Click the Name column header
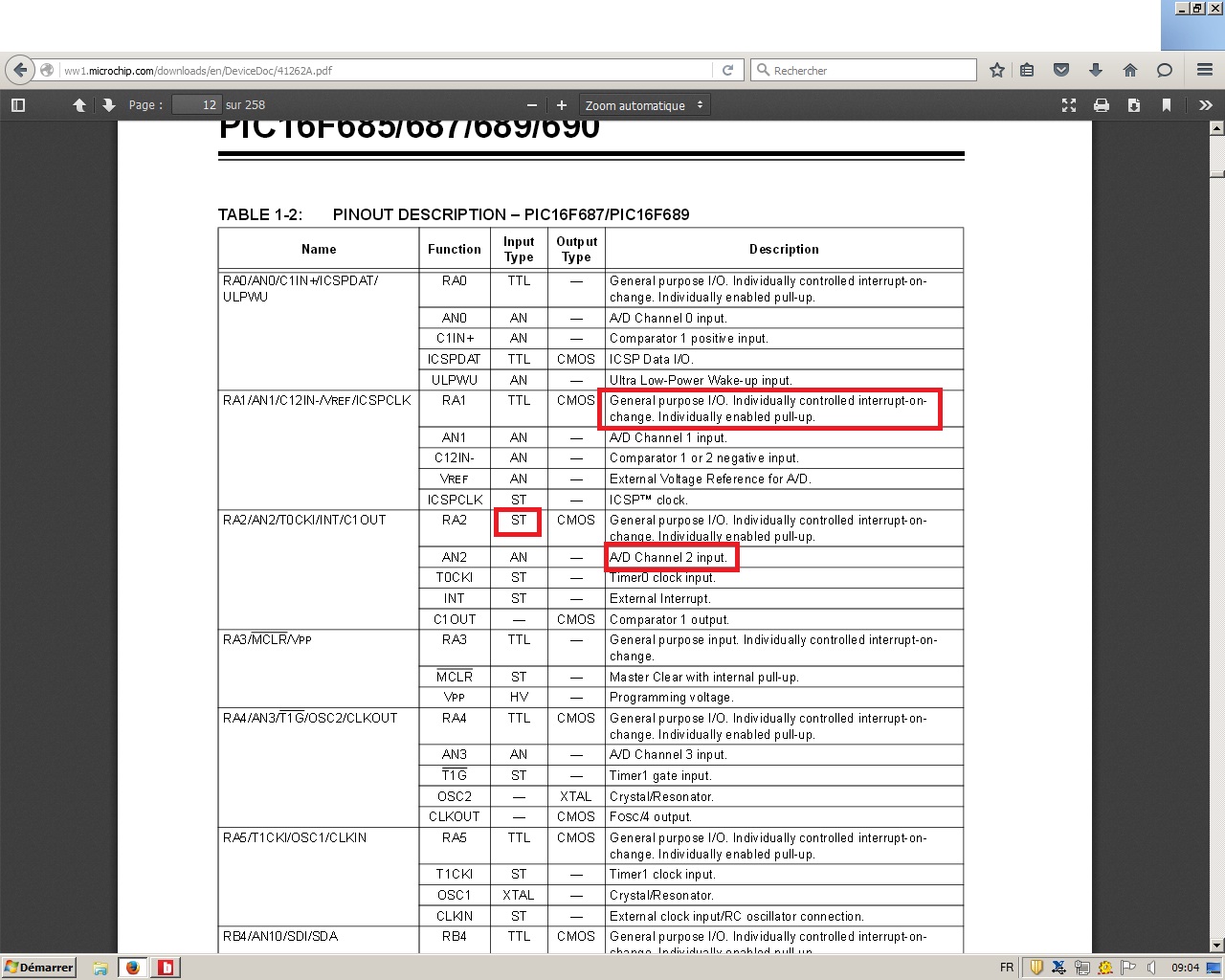The height and width of the screenshot is (980, 1225). (319, 249)
